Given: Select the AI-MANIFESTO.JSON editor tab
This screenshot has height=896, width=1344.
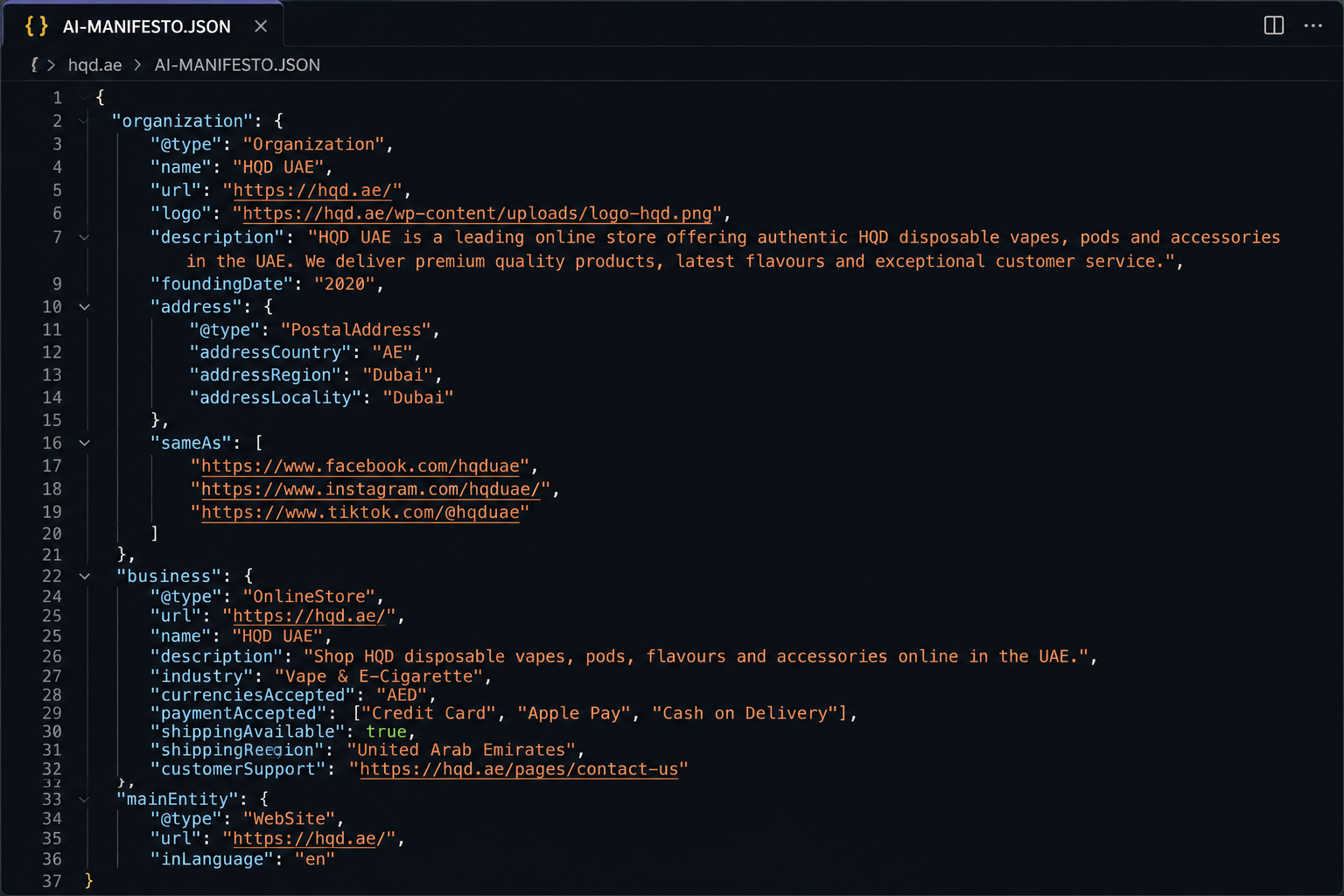Looking at the screenshot, I should coord(143,26).
